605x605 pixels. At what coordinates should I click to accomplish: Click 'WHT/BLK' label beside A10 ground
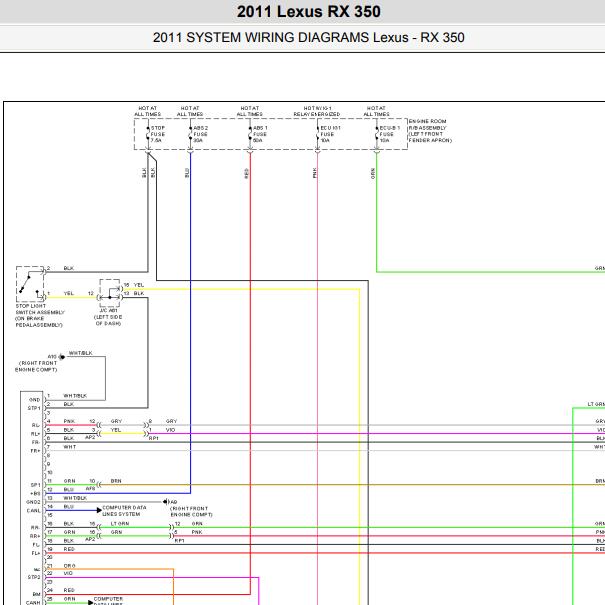tap(80, 353)
